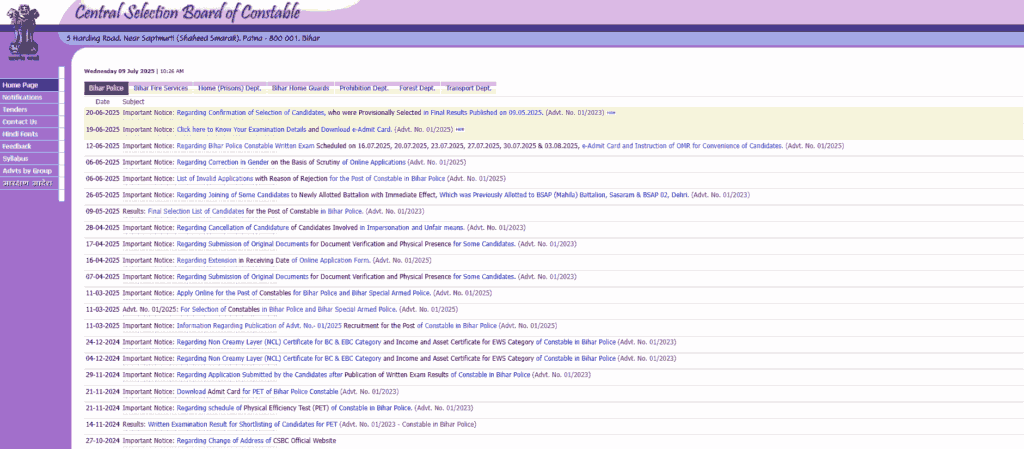
Task: Click the date 09-05-2025 in the list
Action: (x=103, y=211)
